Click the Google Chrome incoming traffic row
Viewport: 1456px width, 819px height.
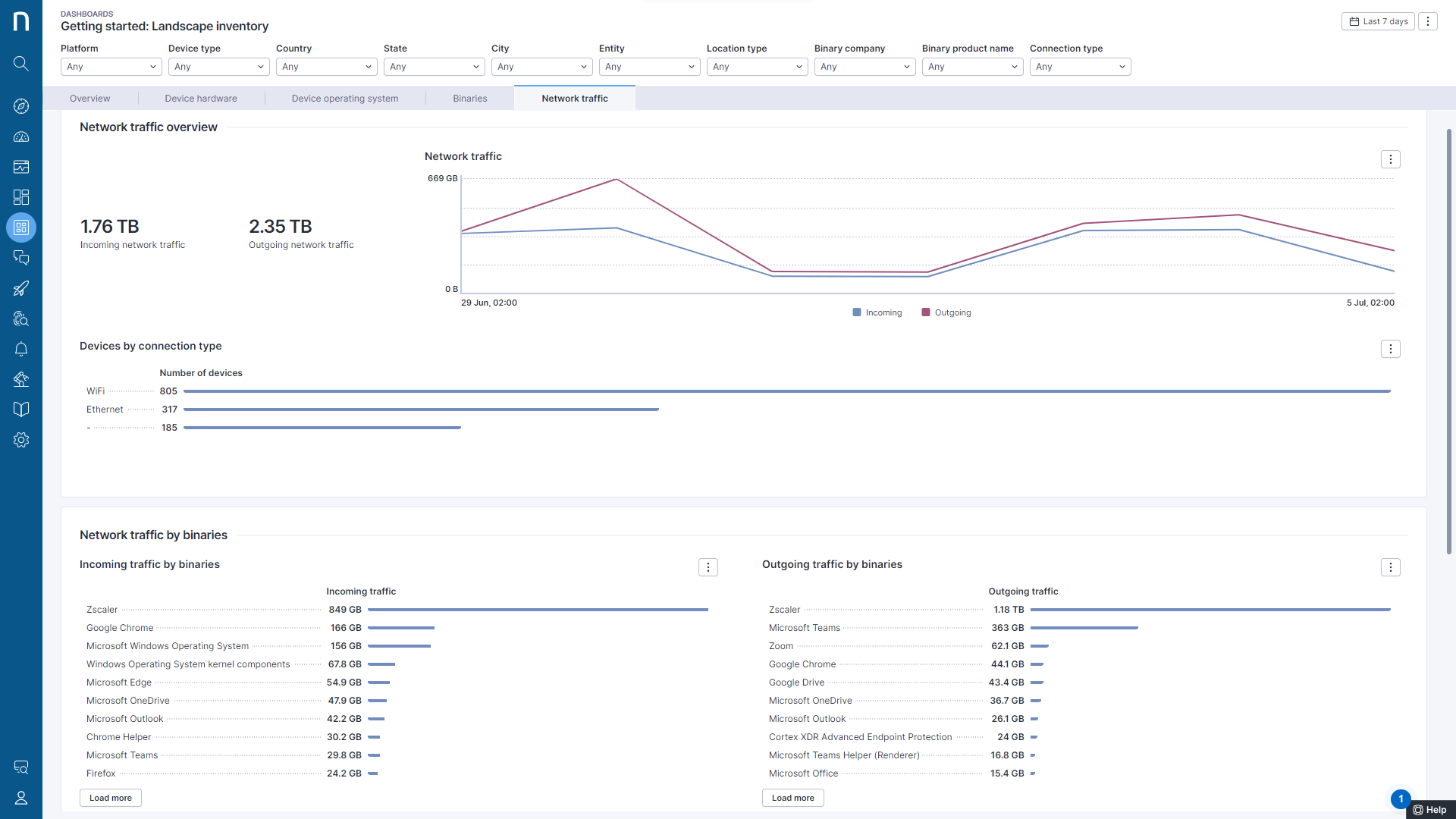coord(398,628)
